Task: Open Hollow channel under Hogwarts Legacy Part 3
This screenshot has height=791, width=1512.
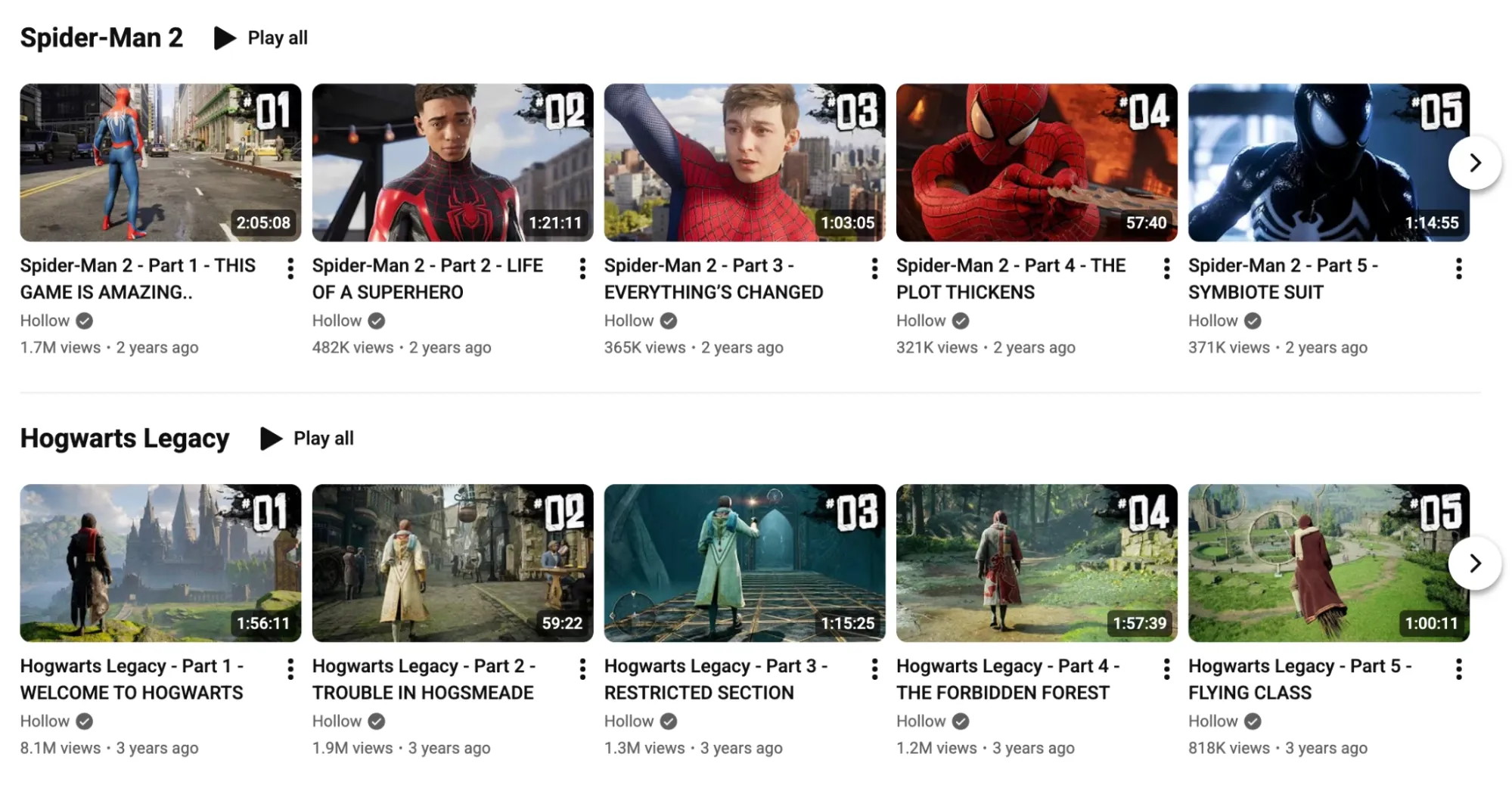Action: point(629,721)
